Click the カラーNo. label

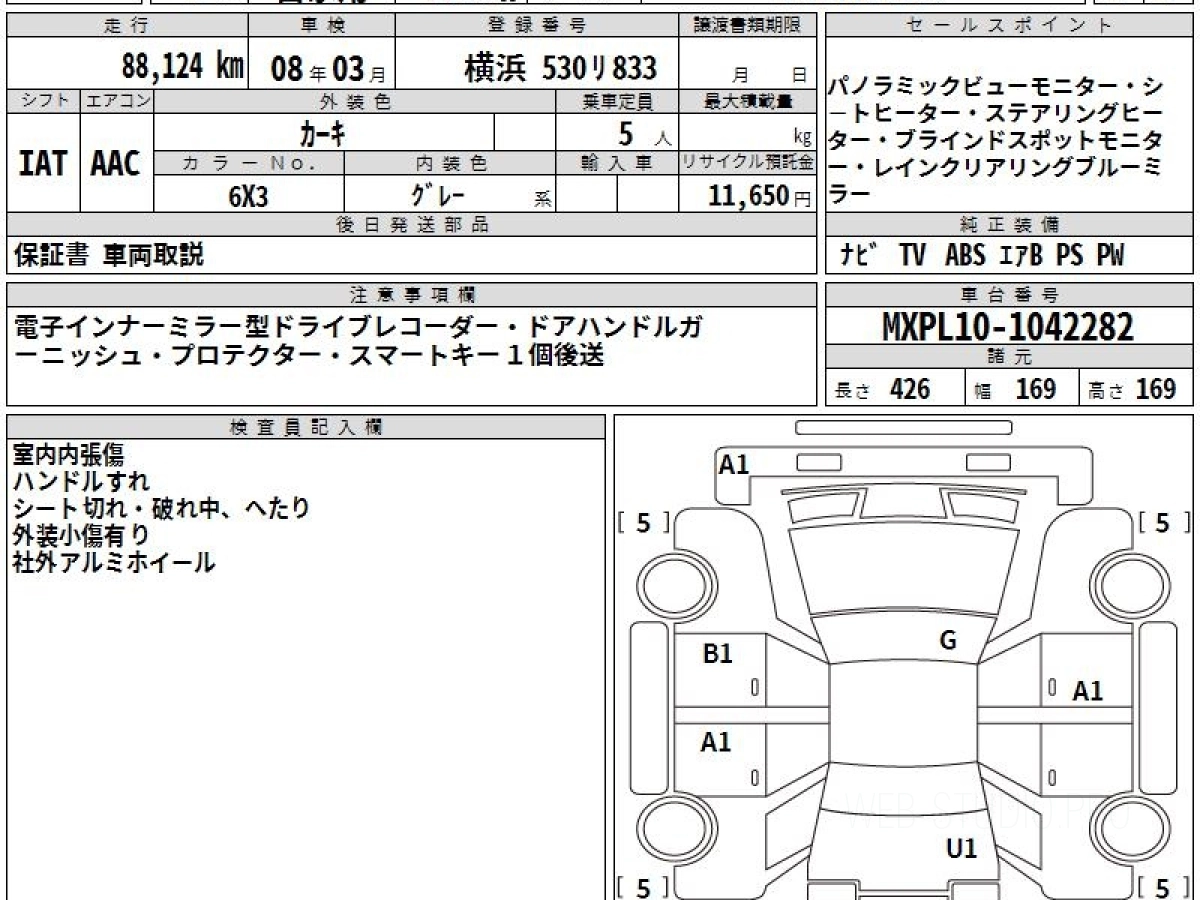point(249,163)
